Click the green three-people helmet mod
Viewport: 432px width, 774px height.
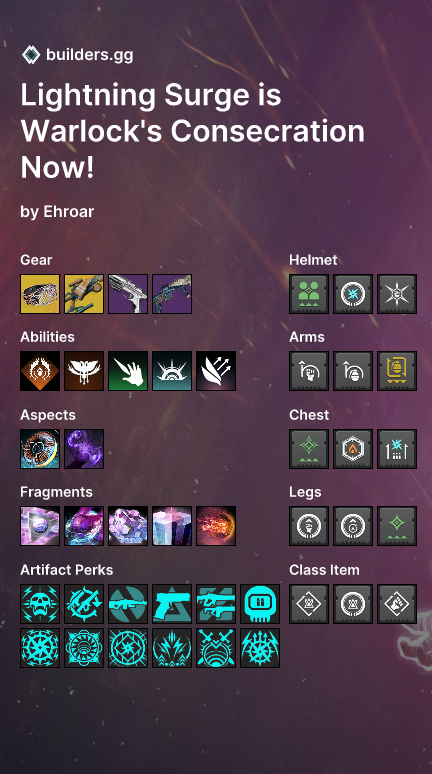[x=309, y=294]
